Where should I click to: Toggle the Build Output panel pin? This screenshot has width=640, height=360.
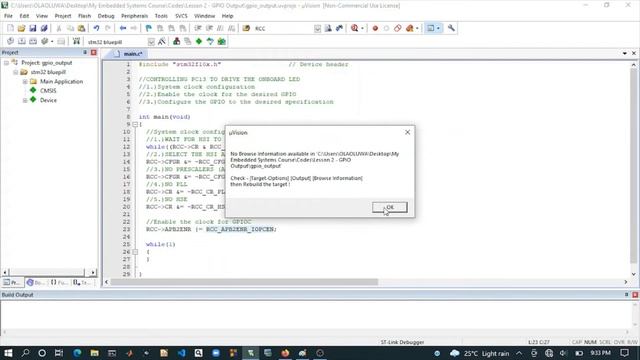click(627, 295)
